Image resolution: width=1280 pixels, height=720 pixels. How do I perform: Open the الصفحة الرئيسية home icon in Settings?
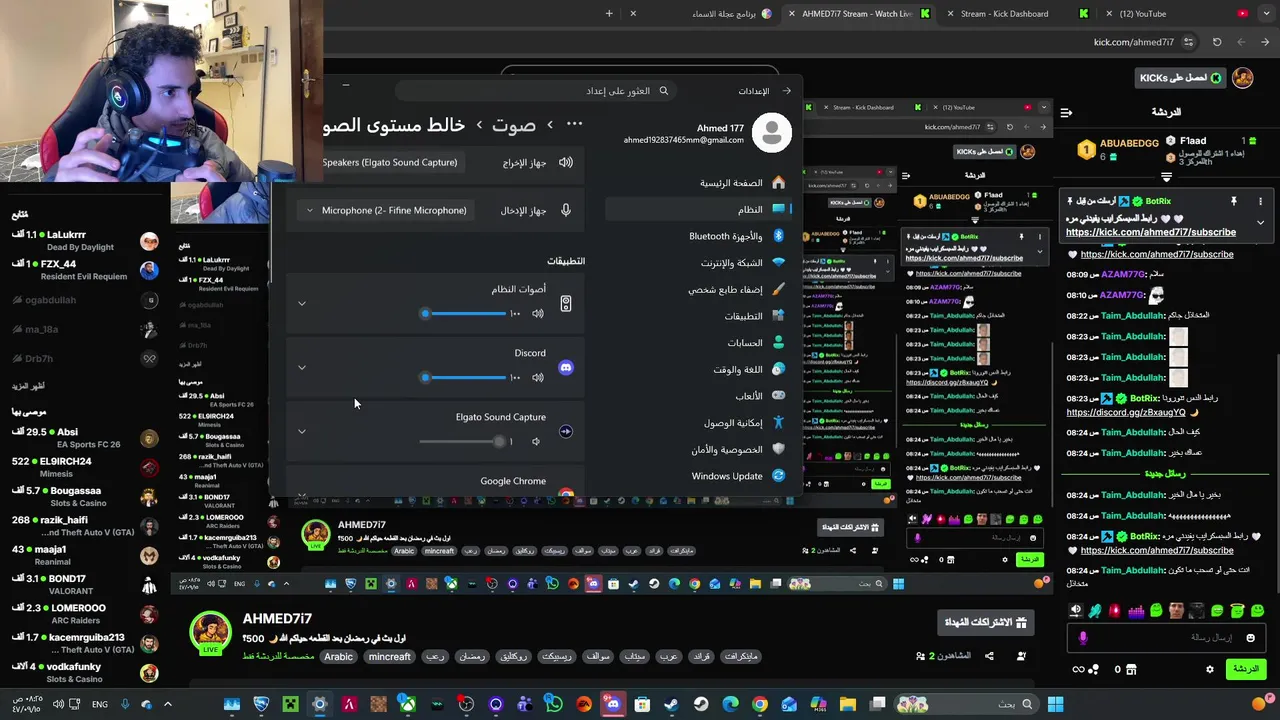778,183
